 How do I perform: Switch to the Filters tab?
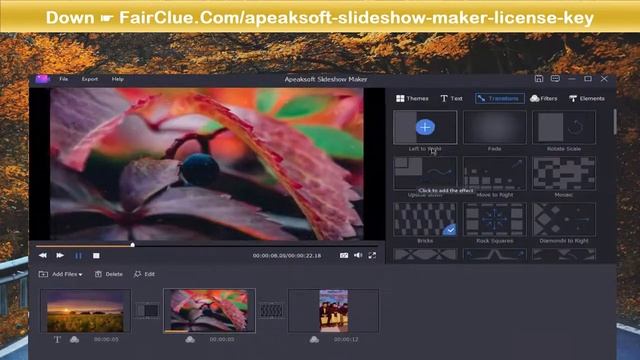(x=544, y=98)
